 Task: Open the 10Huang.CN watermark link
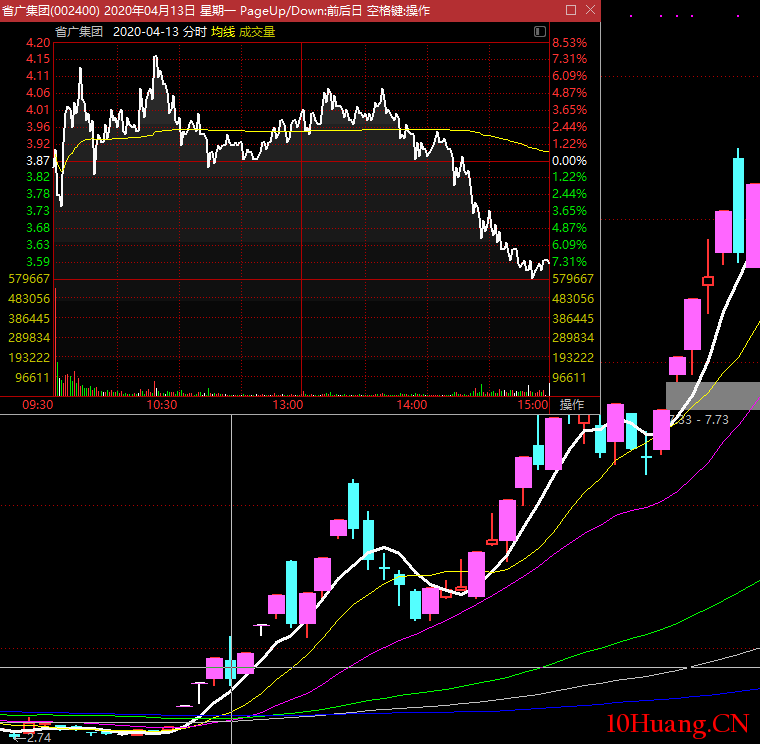click(x=677, y=724)
